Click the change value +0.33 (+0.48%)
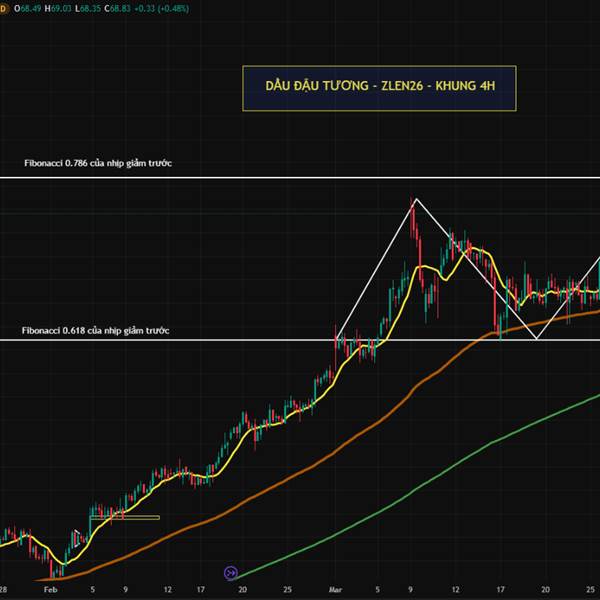 click(161, 8)
